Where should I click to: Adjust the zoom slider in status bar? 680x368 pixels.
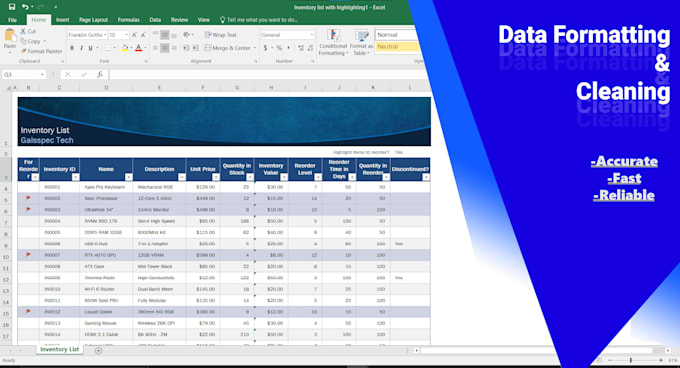[x=631, y=360]
